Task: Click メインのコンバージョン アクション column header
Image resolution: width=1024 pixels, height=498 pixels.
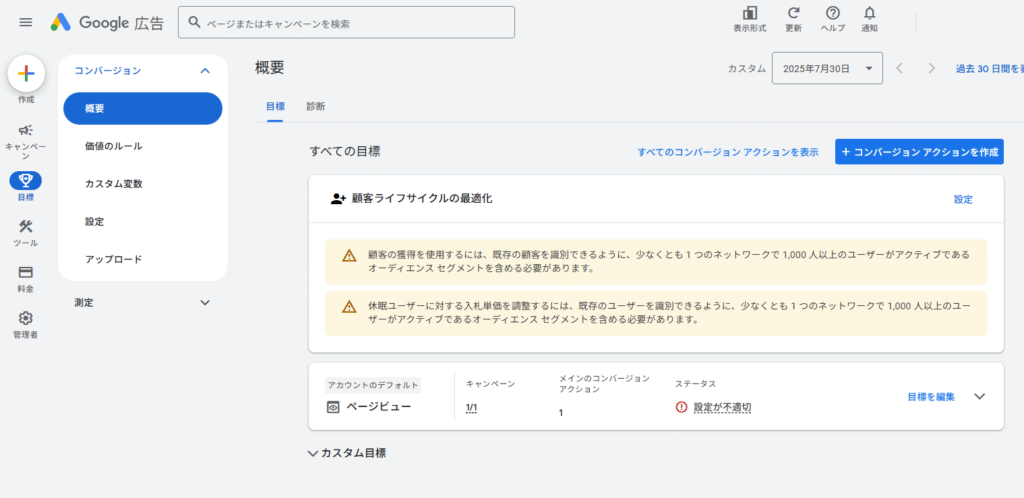Action: point(604,384)
